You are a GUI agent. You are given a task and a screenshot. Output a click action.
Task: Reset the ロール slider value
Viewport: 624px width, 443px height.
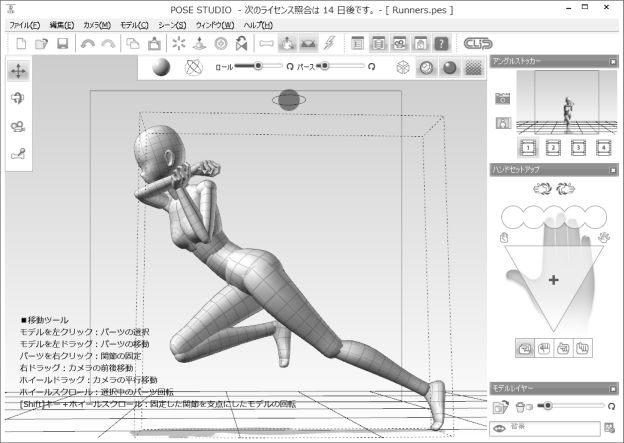[x=290, y=66]
